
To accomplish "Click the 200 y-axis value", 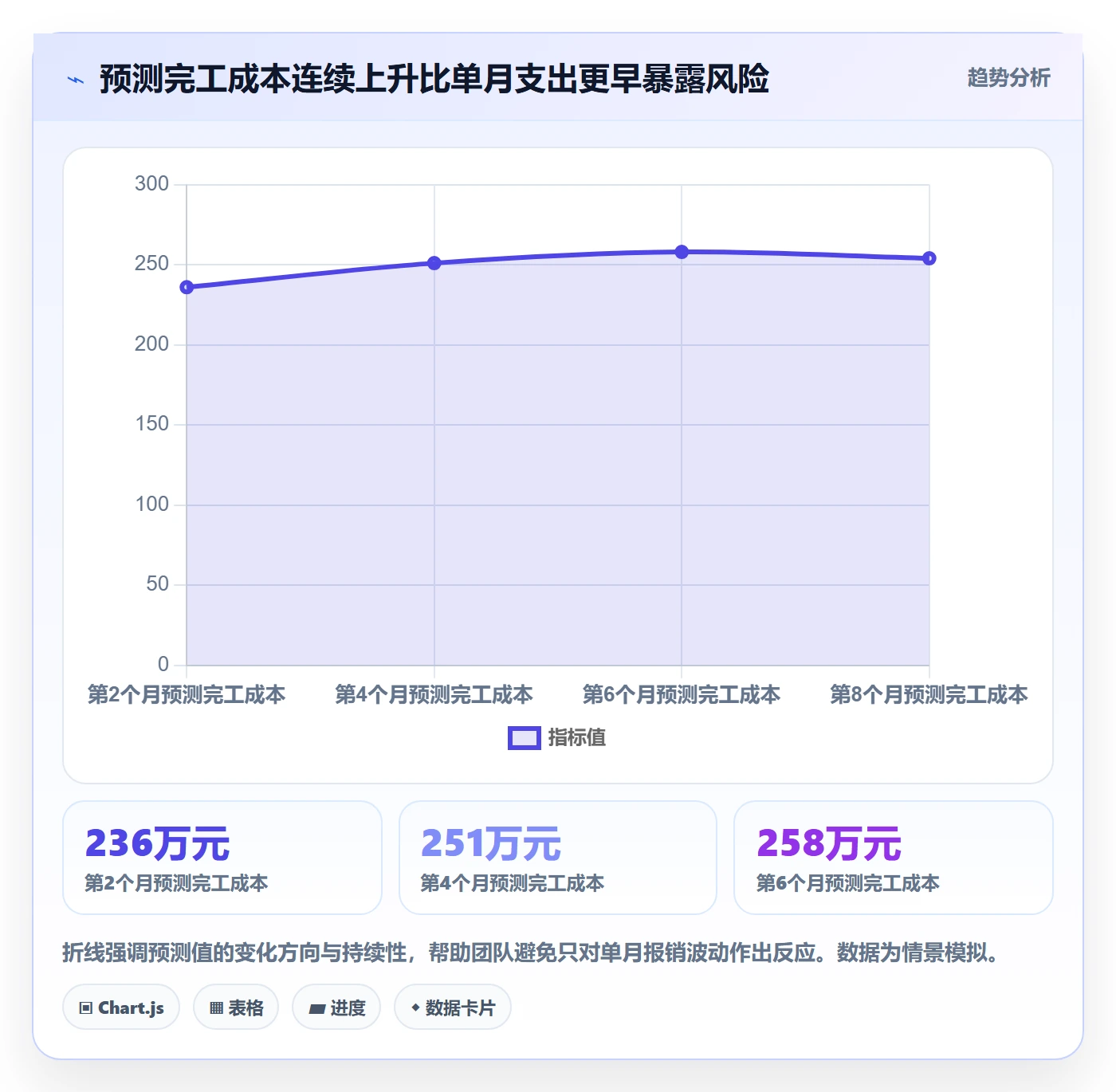I will click(151, 344).
